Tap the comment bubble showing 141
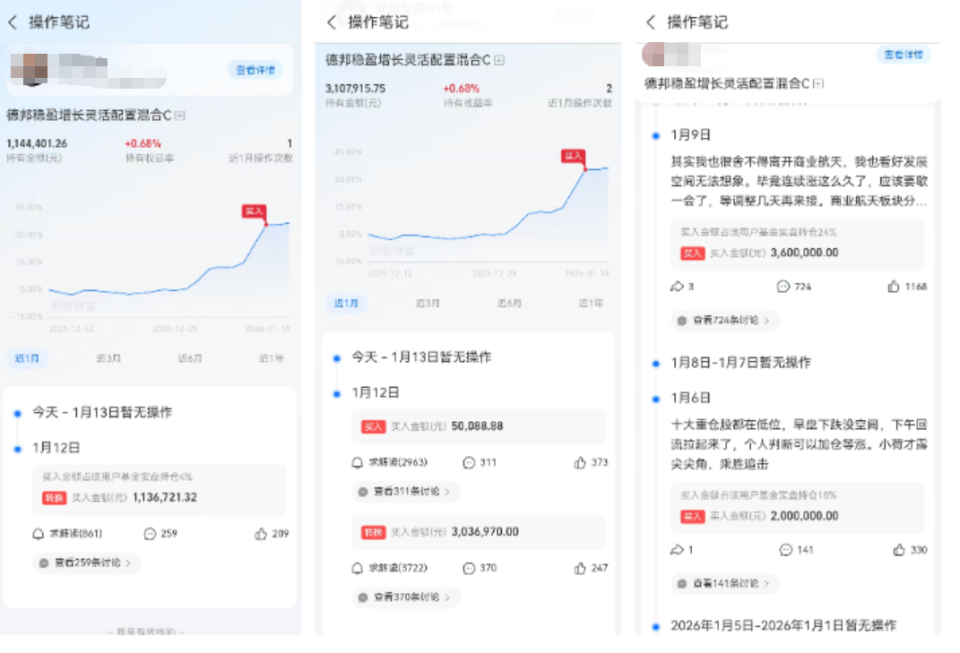This screenshot has height=653, width=960. 784,551
